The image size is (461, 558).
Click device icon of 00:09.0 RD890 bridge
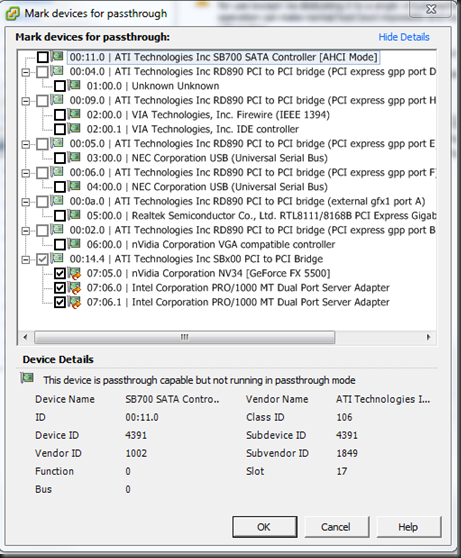point(57,99)
